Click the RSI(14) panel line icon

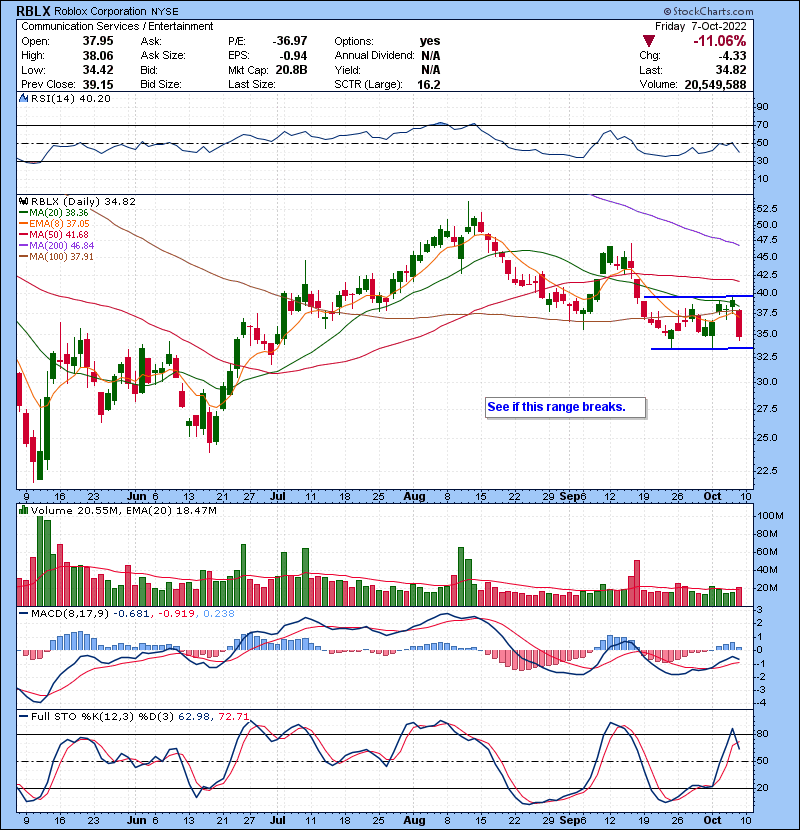pos(24,98)
